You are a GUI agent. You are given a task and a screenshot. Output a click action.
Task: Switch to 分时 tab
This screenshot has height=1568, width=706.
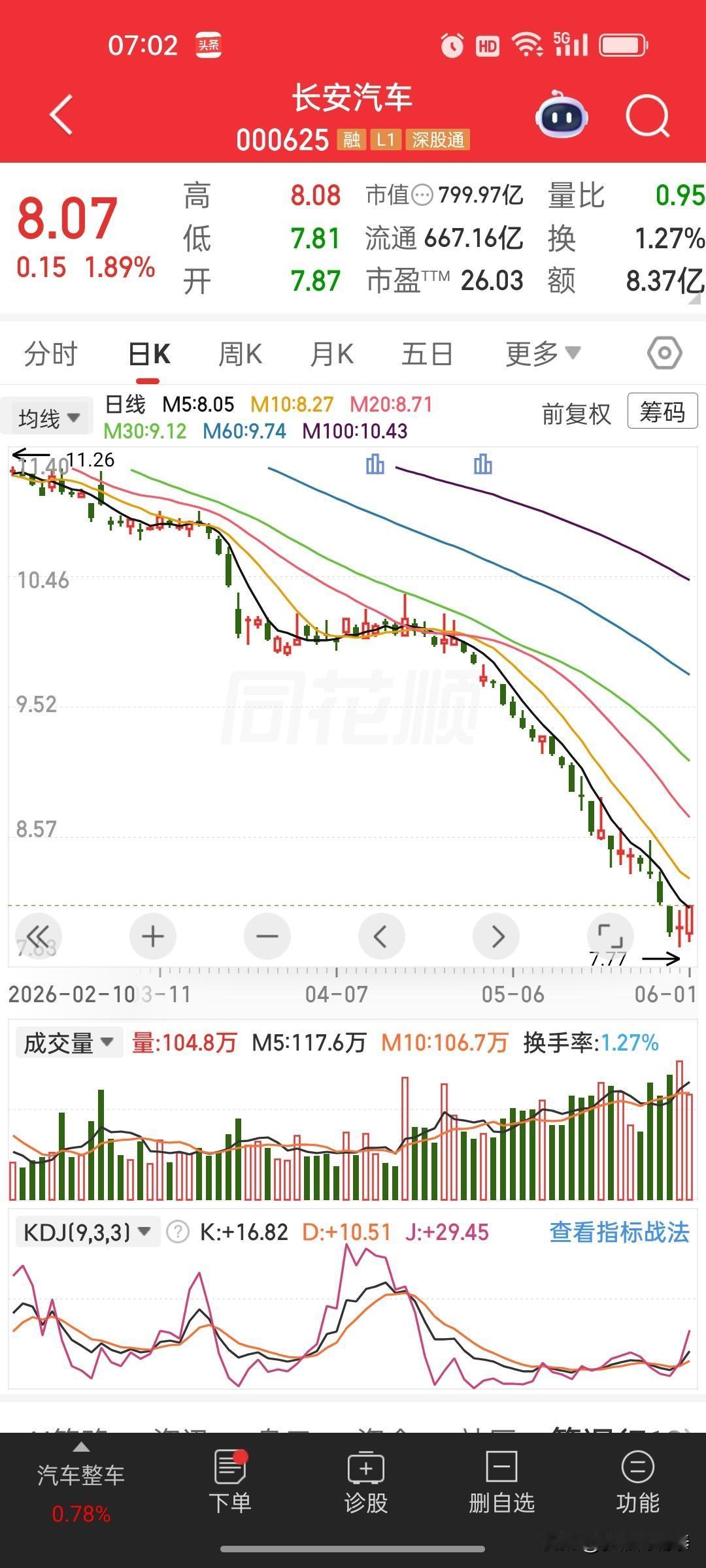click(51, 354)
